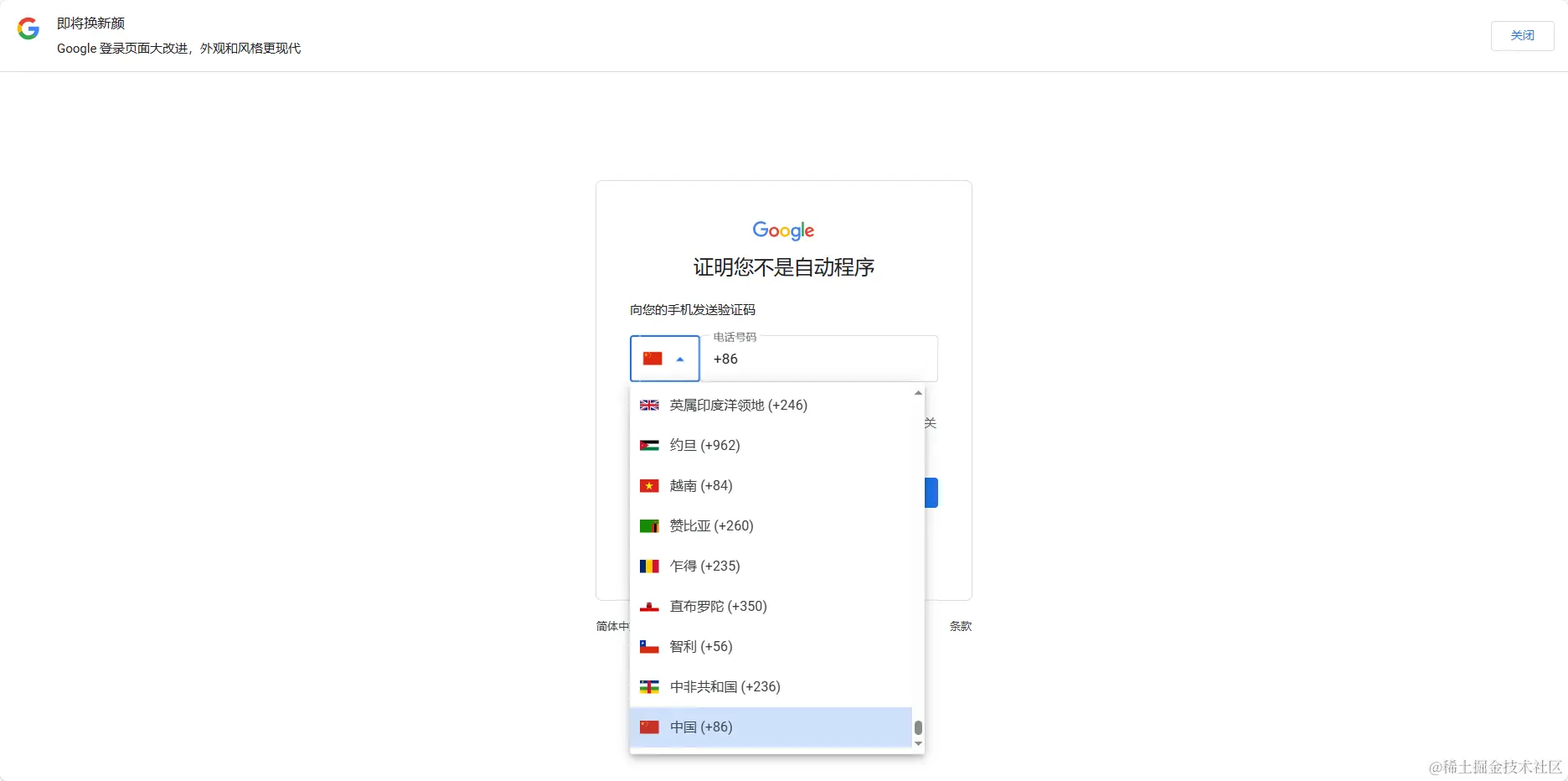Click the Chile flag icon
Image resolution: width=1568 pixels, height=781 pixels.
pos(649,647)
